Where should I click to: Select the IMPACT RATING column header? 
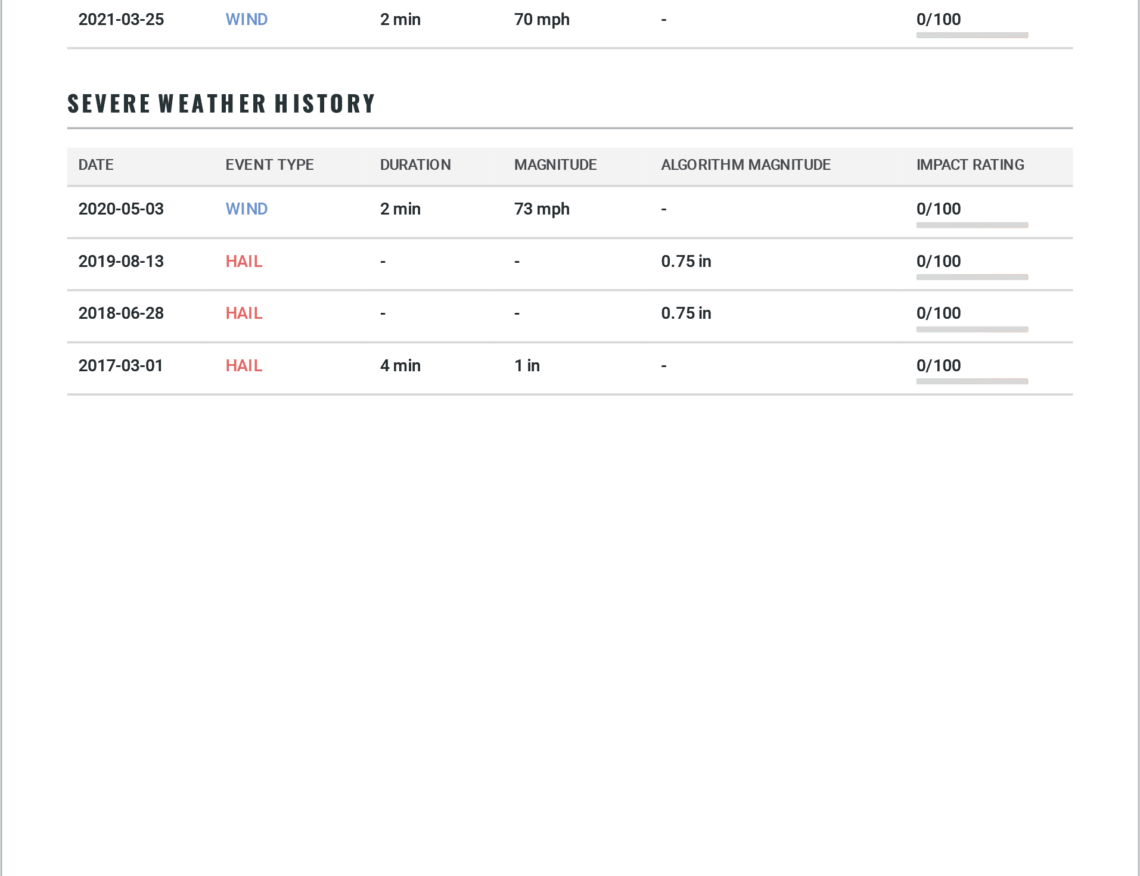[x=970, y=165]
